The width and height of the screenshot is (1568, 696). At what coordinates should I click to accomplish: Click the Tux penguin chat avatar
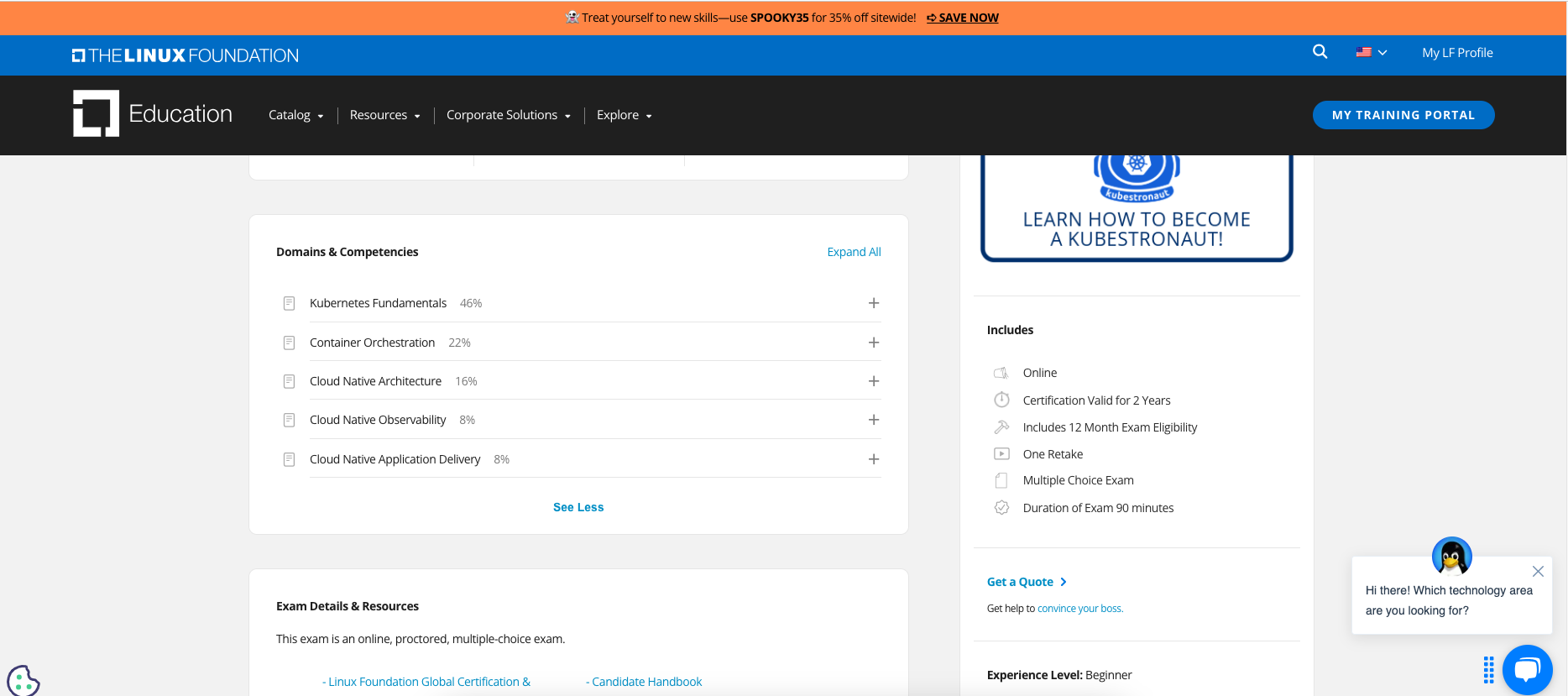1452,556
